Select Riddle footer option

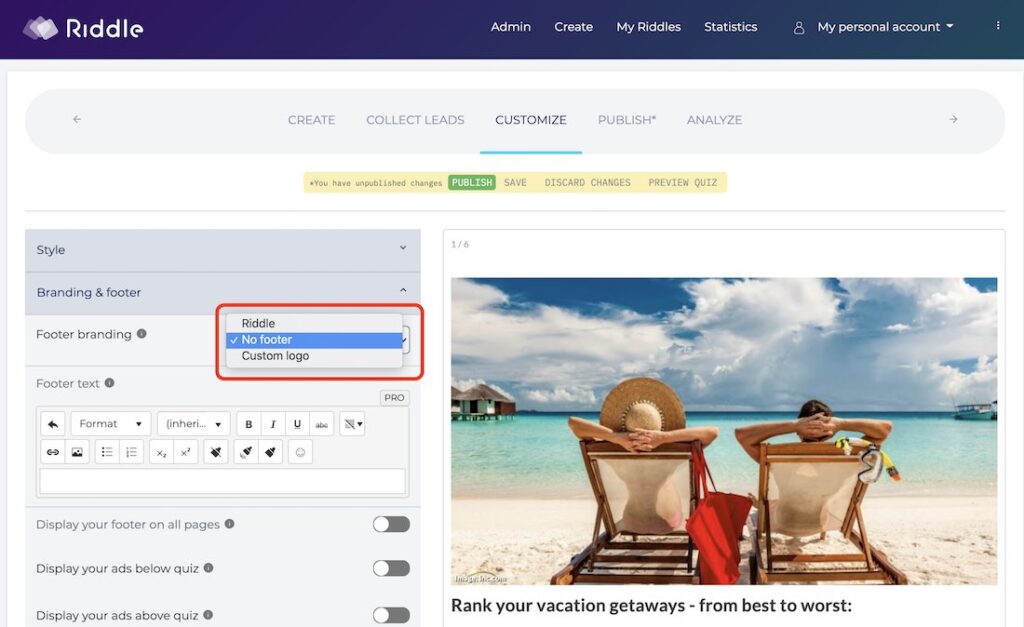pyautogui.click(x=314, y=323)
